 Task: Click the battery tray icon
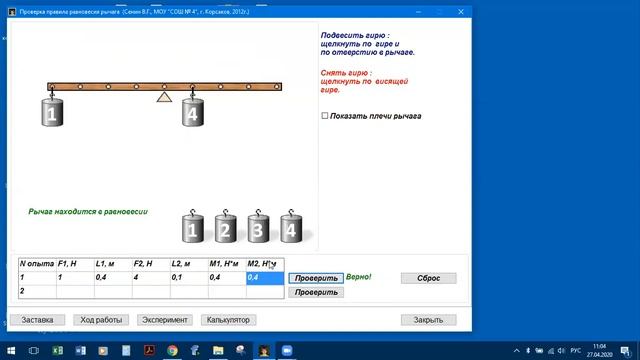click(539, 351)
